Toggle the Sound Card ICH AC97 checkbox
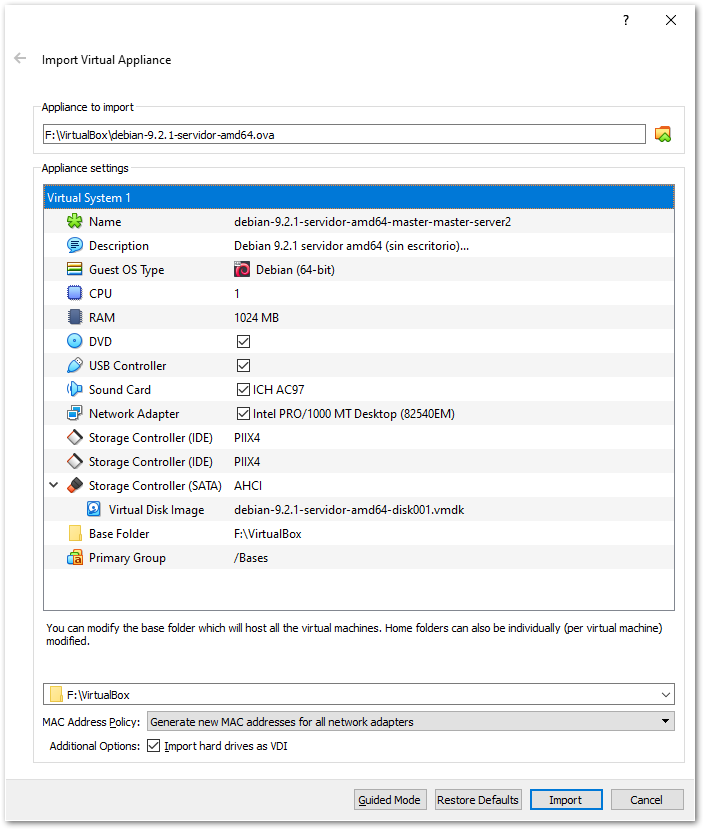 point(243,390)
